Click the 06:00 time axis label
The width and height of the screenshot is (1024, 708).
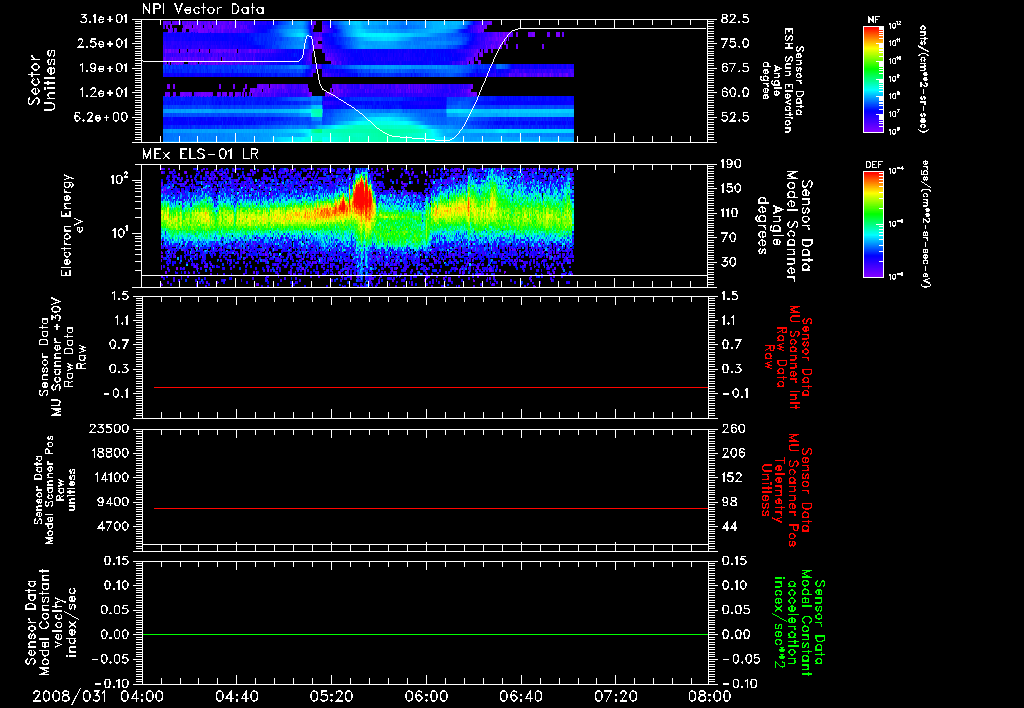[426, 696]
